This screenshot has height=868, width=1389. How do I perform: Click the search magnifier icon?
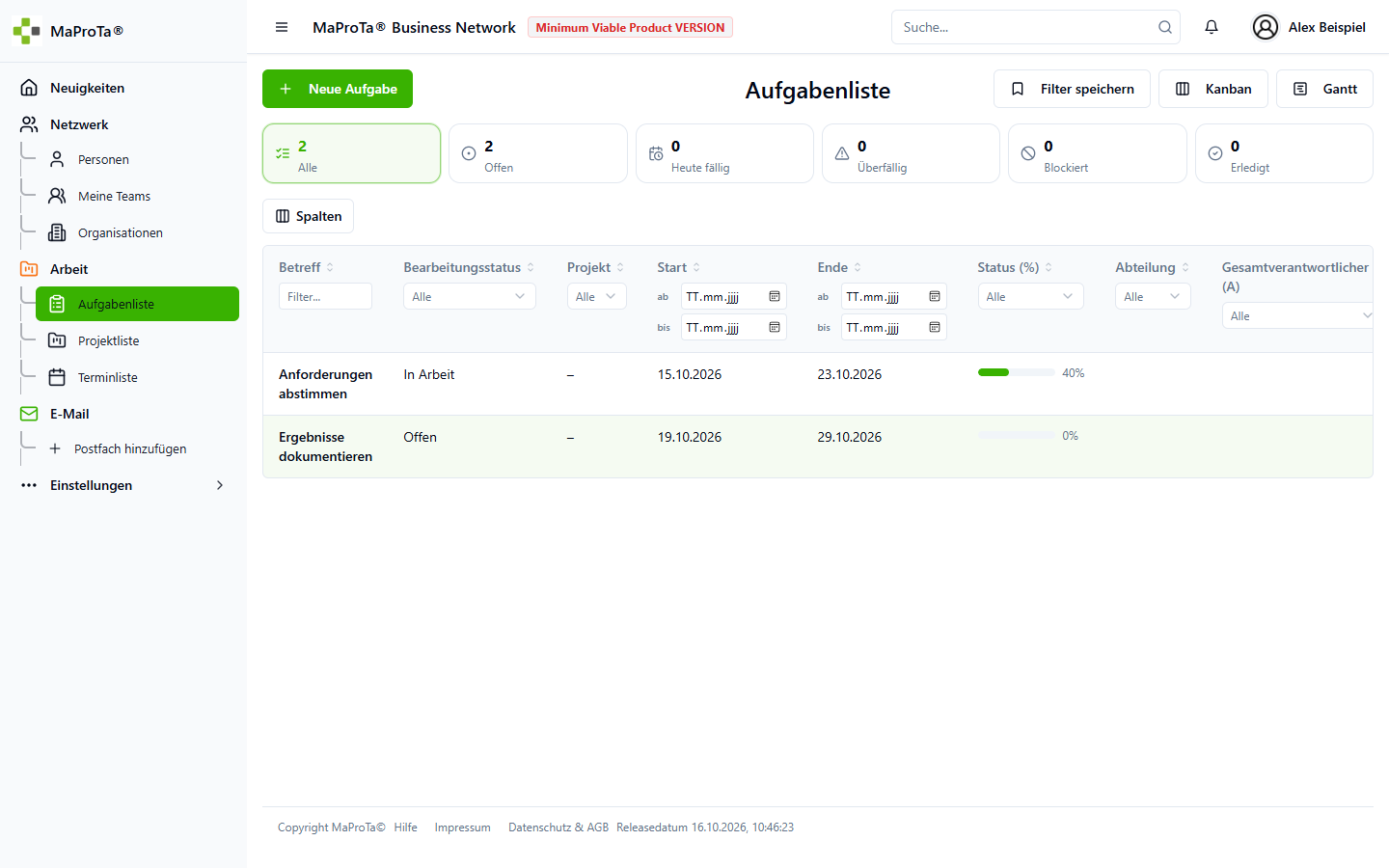pyautogui.click(x=1165, y=27)
